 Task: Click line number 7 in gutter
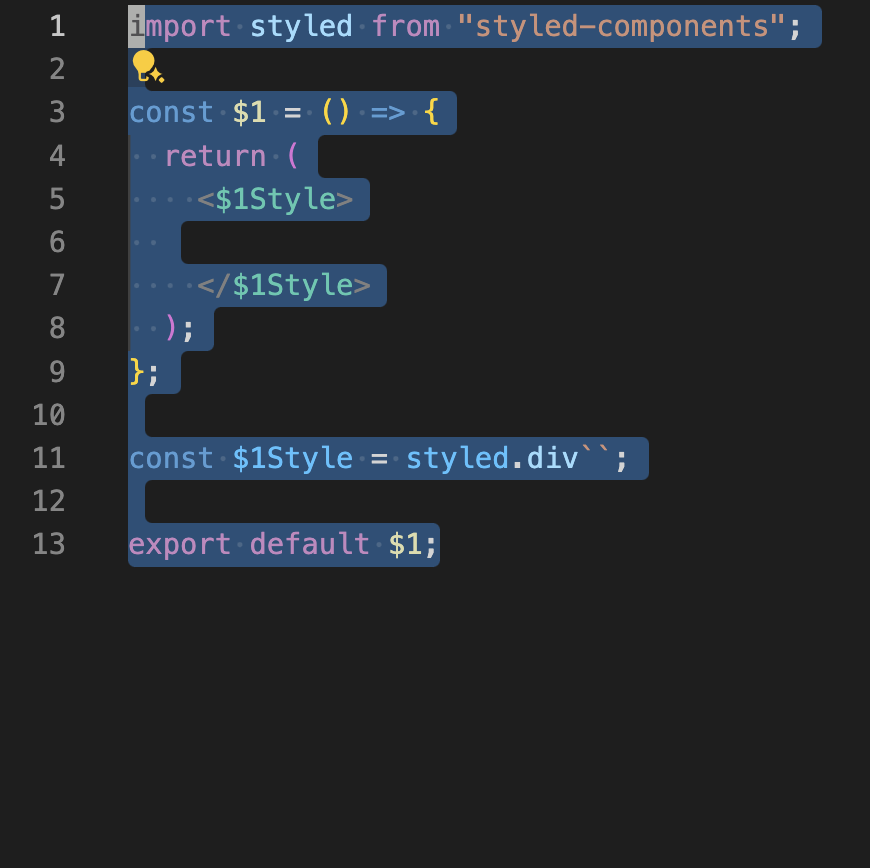pyautogui.click(x=58, y=285)
